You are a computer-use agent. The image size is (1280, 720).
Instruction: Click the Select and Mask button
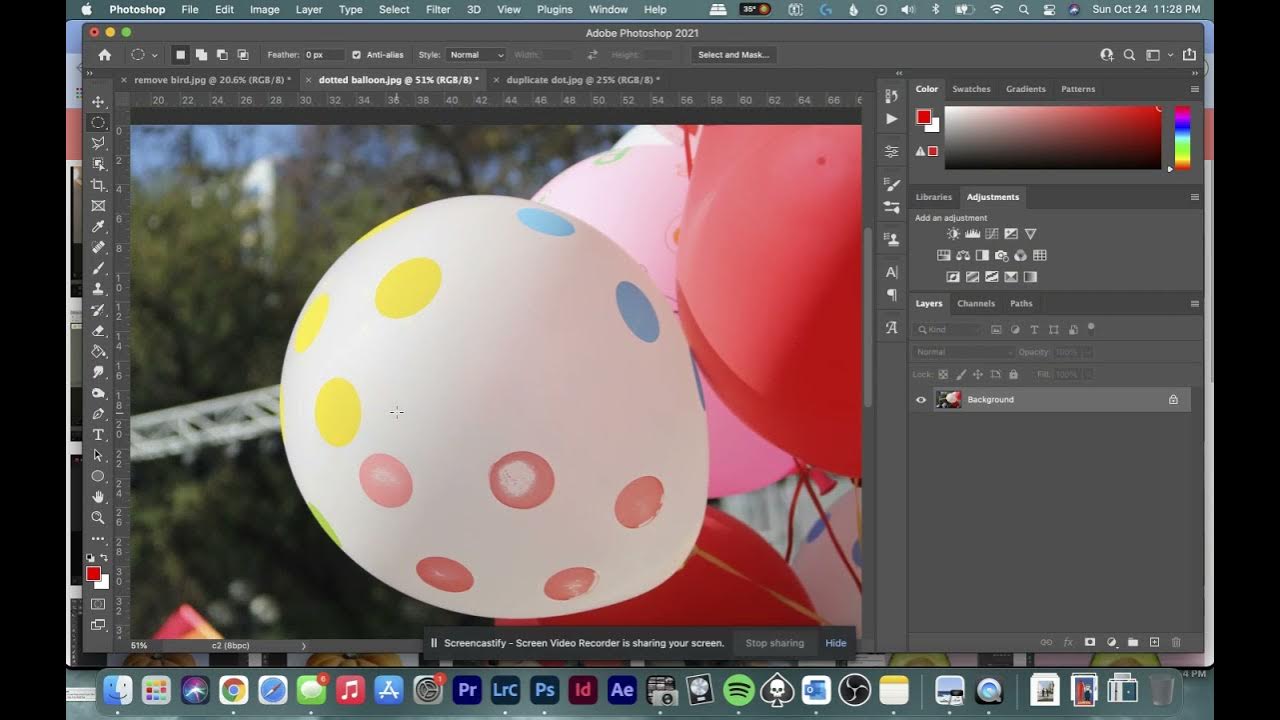[734, 55]
